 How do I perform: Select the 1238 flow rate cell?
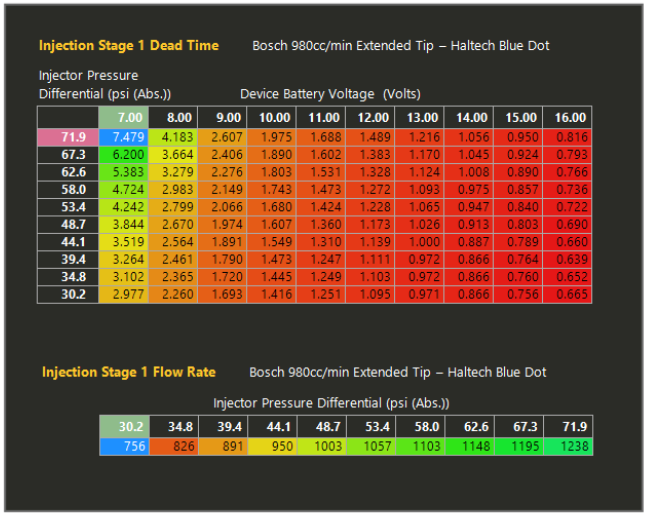pos(568,447)
